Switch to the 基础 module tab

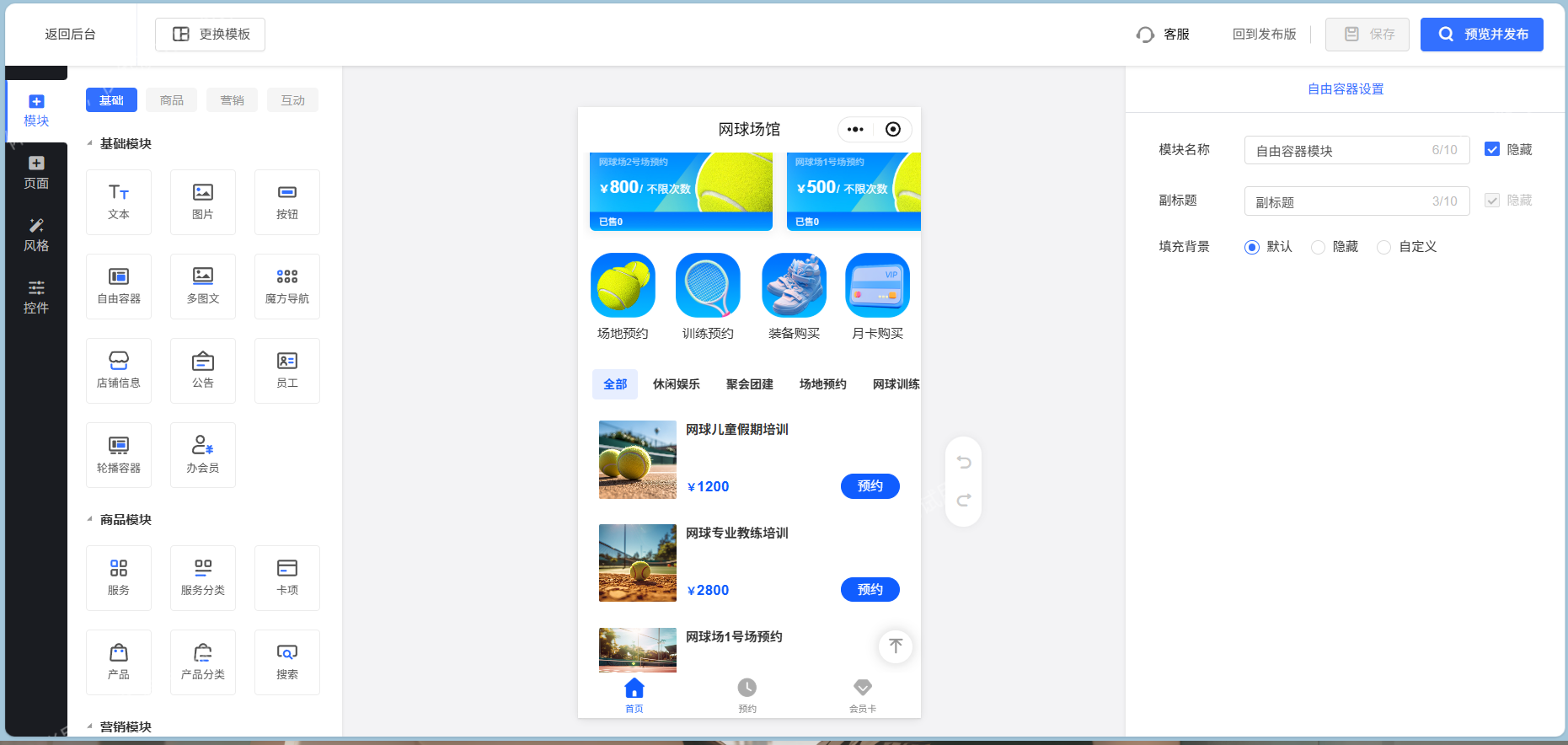111,100
